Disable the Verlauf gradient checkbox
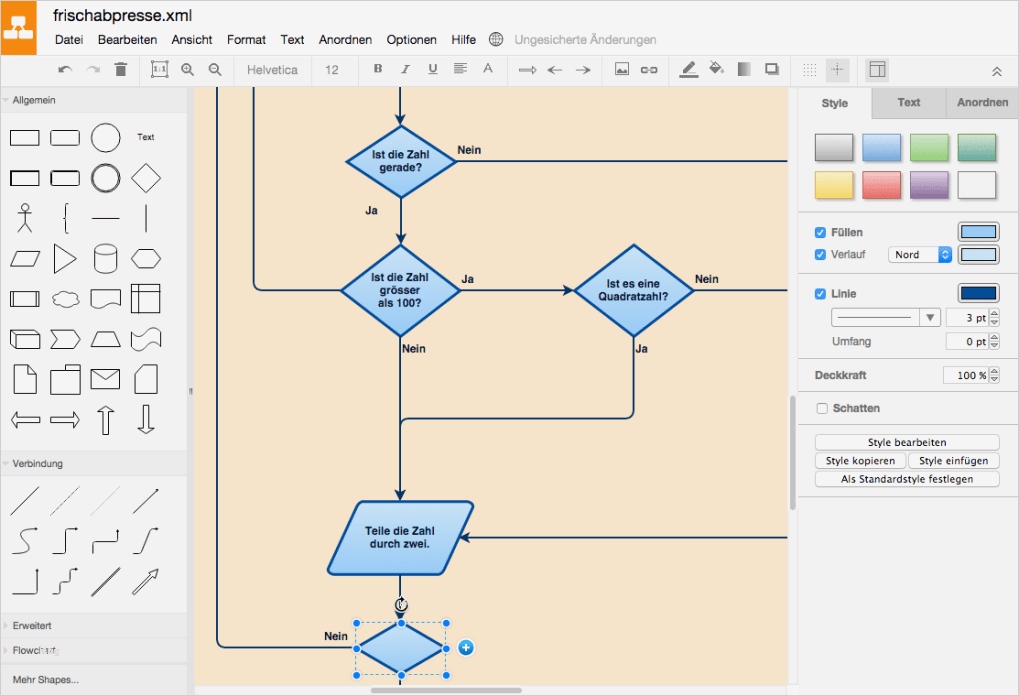Viewport: 1019px width, 696px height. point(821,255)
